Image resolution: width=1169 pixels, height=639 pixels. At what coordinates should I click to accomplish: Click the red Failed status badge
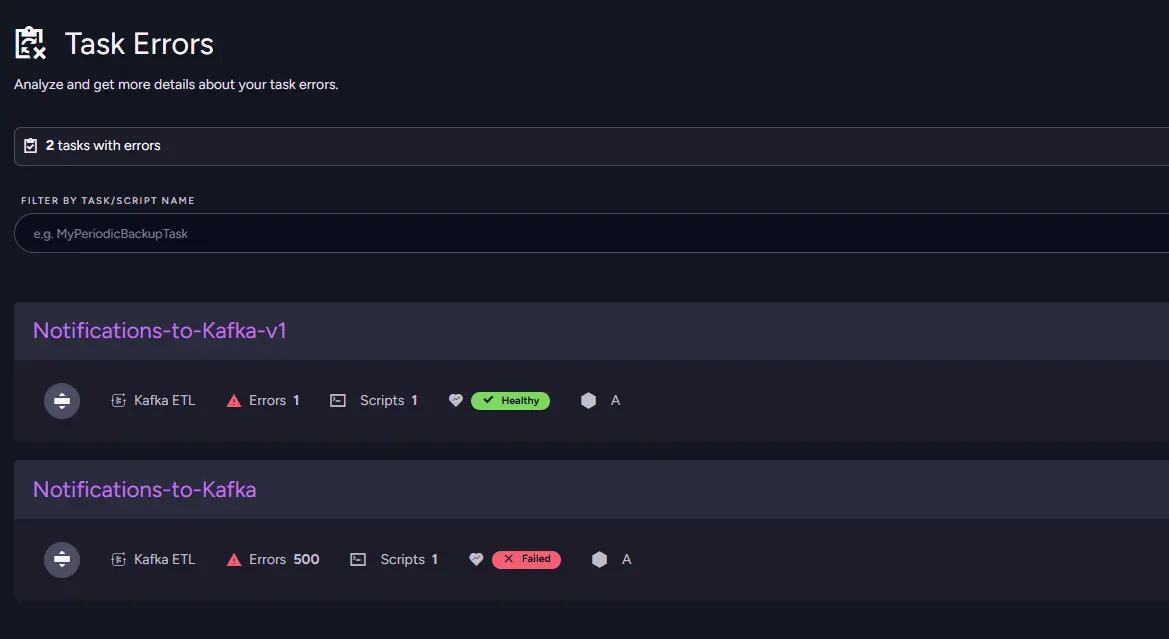pyautogui.click(x=526, y=559)
